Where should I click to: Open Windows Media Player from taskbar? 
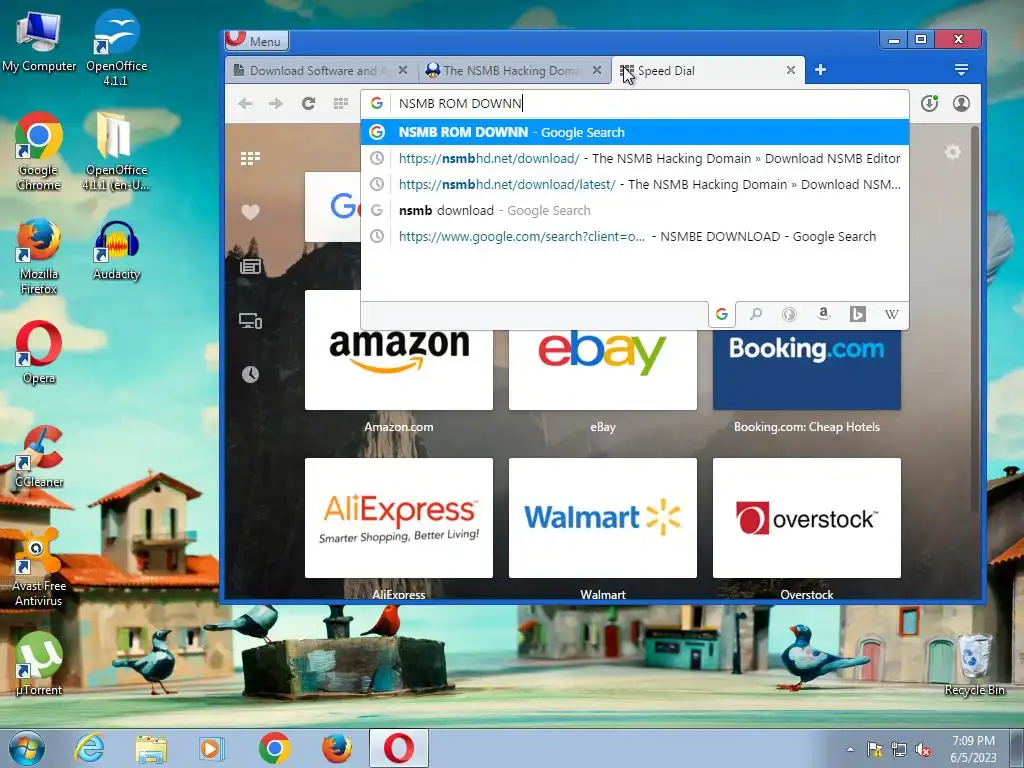211,748
